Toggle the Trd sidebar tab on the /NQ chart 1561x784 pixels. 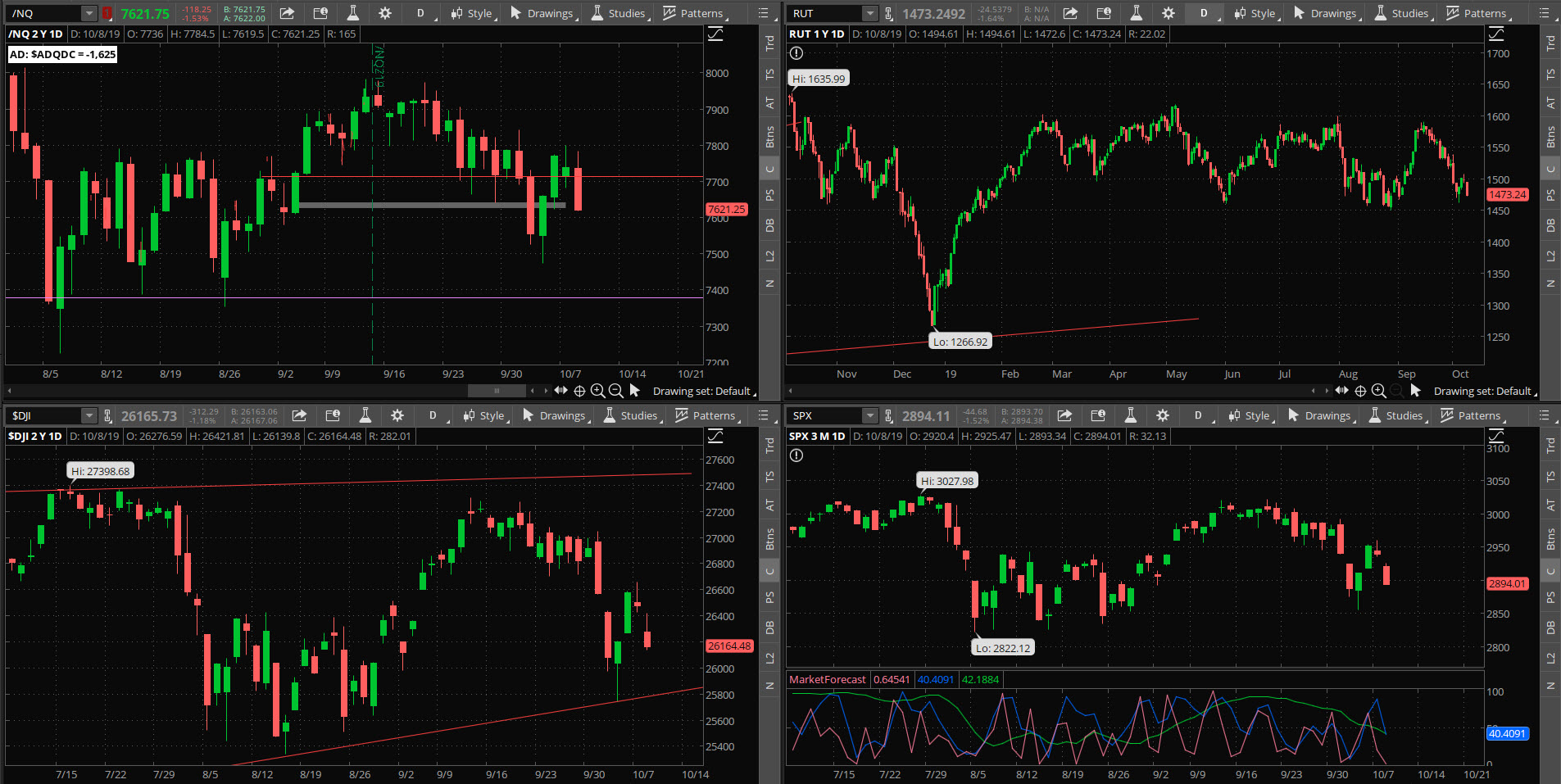769,43
